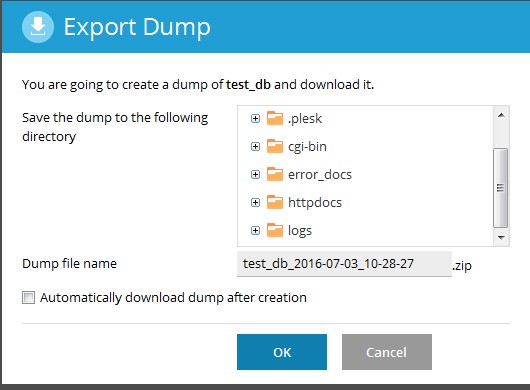Select the httpdocs folder icon
Image resolution: width=530 pixels, height=390 pixels.
click(274, 202)
